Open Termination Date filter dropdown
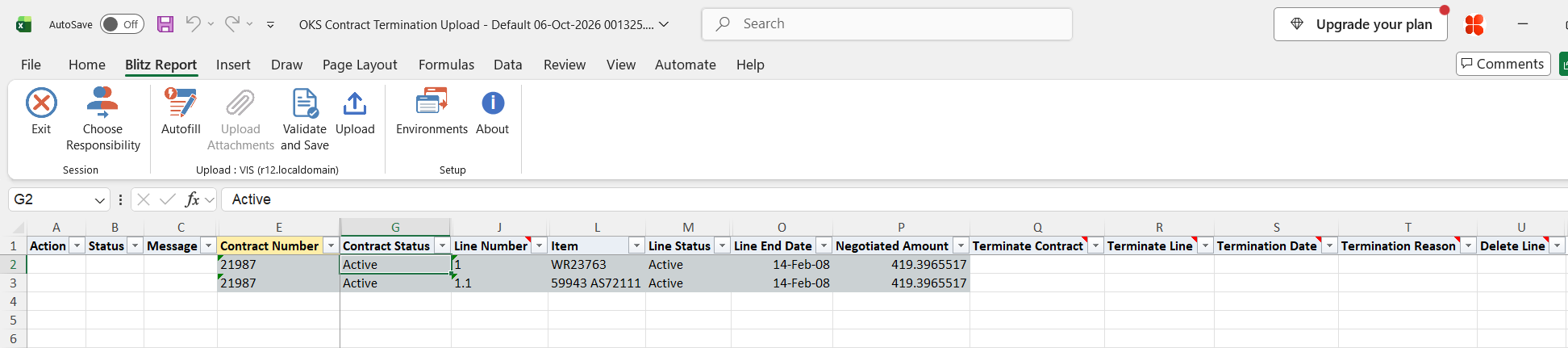This screenshot has height=348, width=1568. coord(1330,245)
